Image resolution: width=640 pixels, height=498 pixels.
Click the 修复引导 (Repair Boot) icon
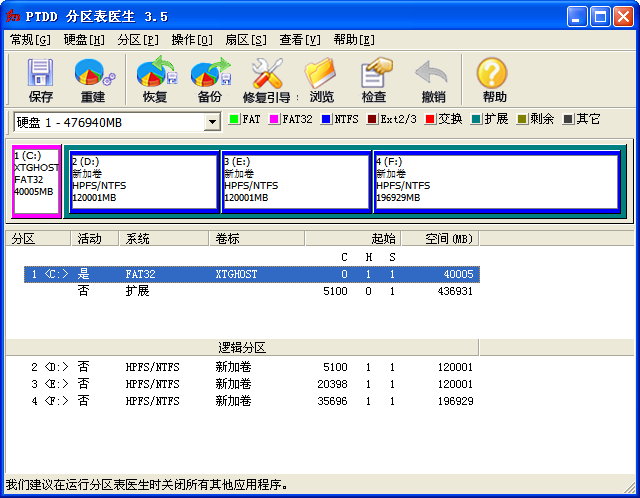(x=267, y=80)
